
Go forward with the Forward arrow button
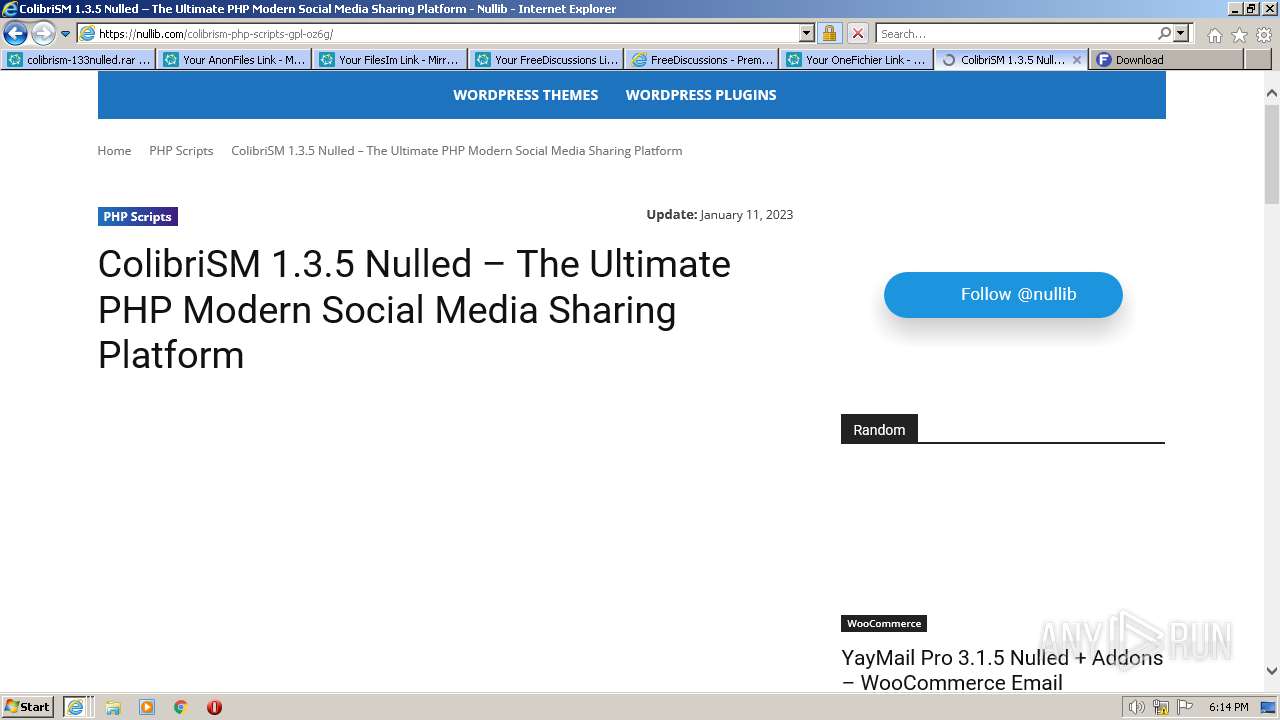click(x=43, y=34)
